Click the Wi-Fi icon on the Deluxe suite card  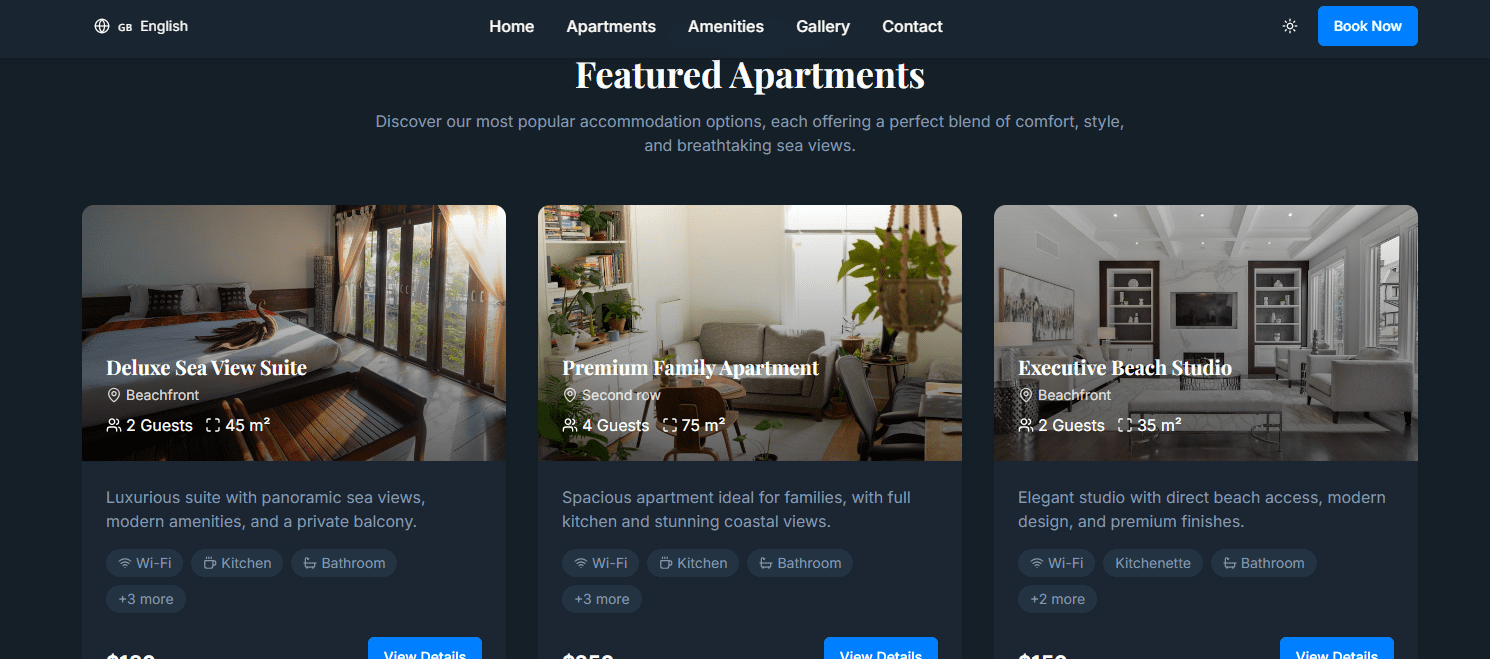point(125,563)
